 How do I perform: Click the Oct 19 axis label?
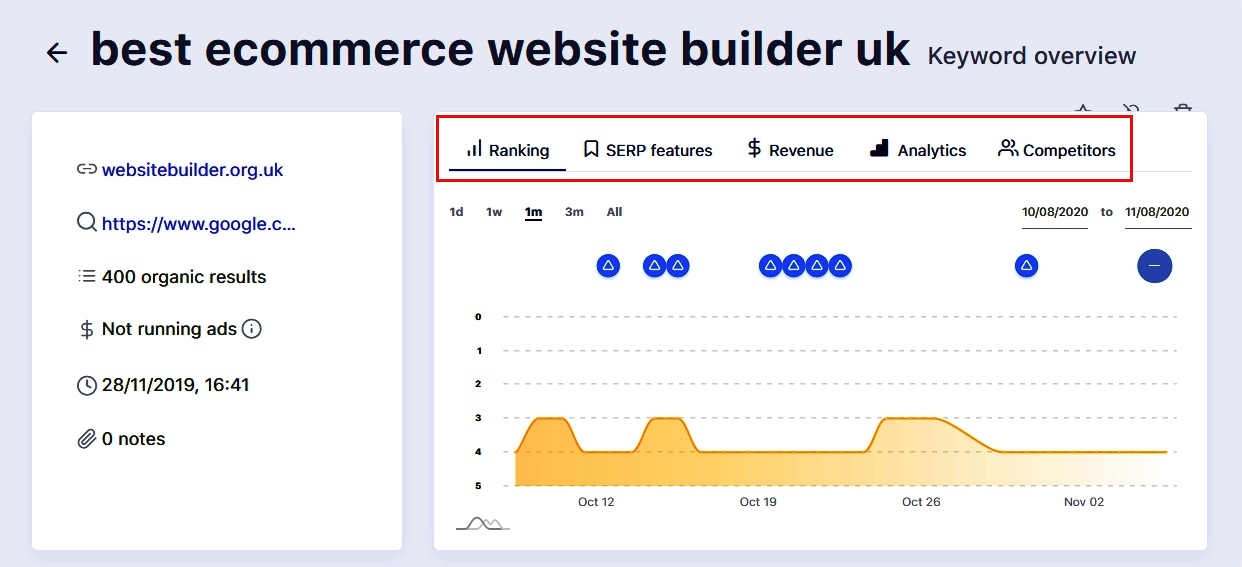tap(758, 502)
